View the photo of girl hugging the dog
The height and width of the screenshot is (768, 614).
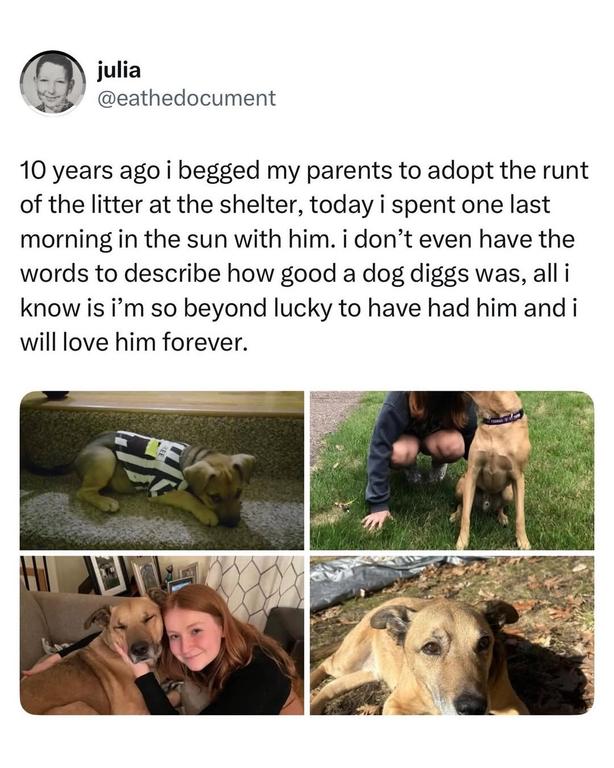click(162, 635)
